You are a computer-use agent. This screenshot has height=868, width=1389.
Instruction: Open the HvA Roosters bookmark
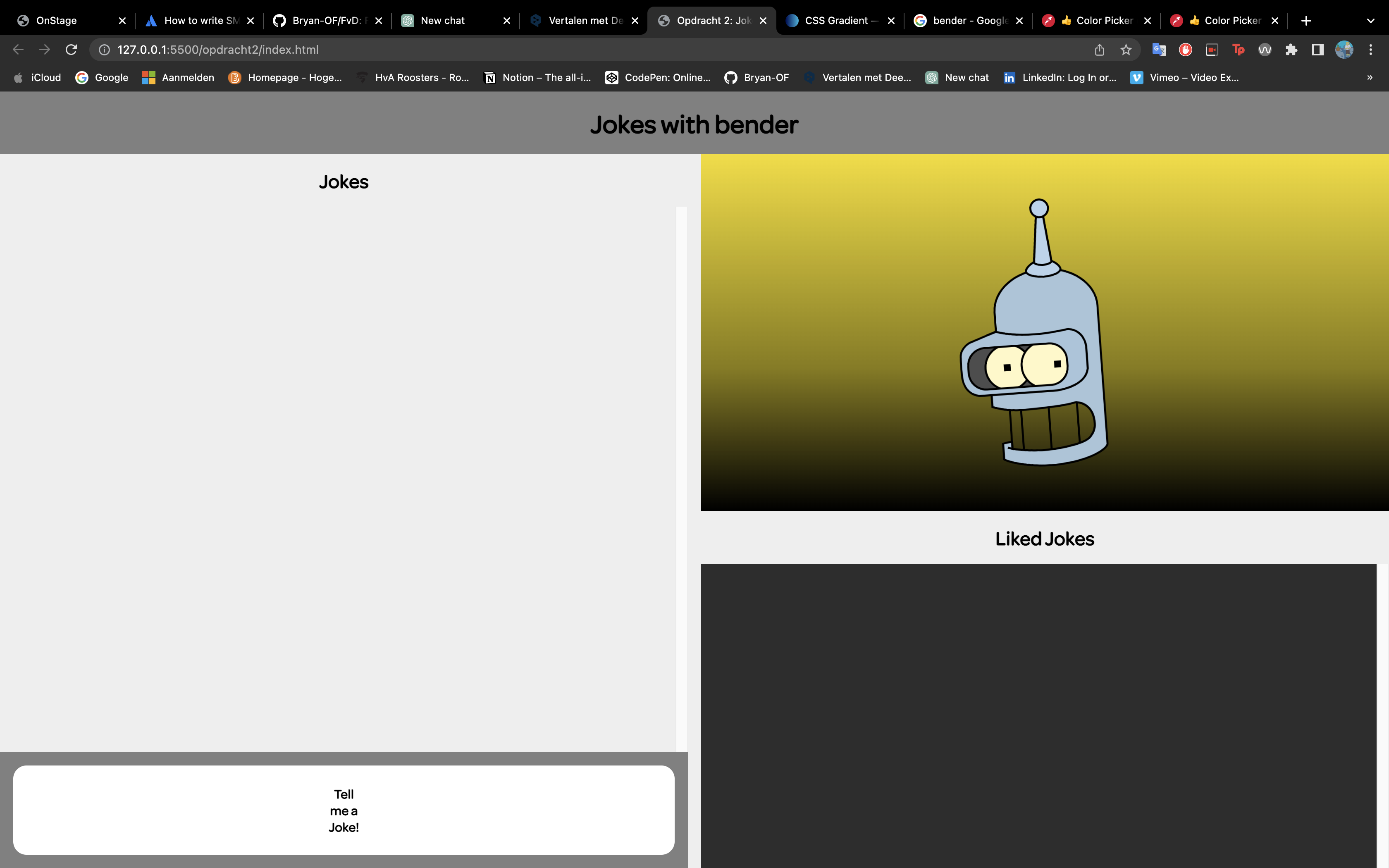(413, 78)
